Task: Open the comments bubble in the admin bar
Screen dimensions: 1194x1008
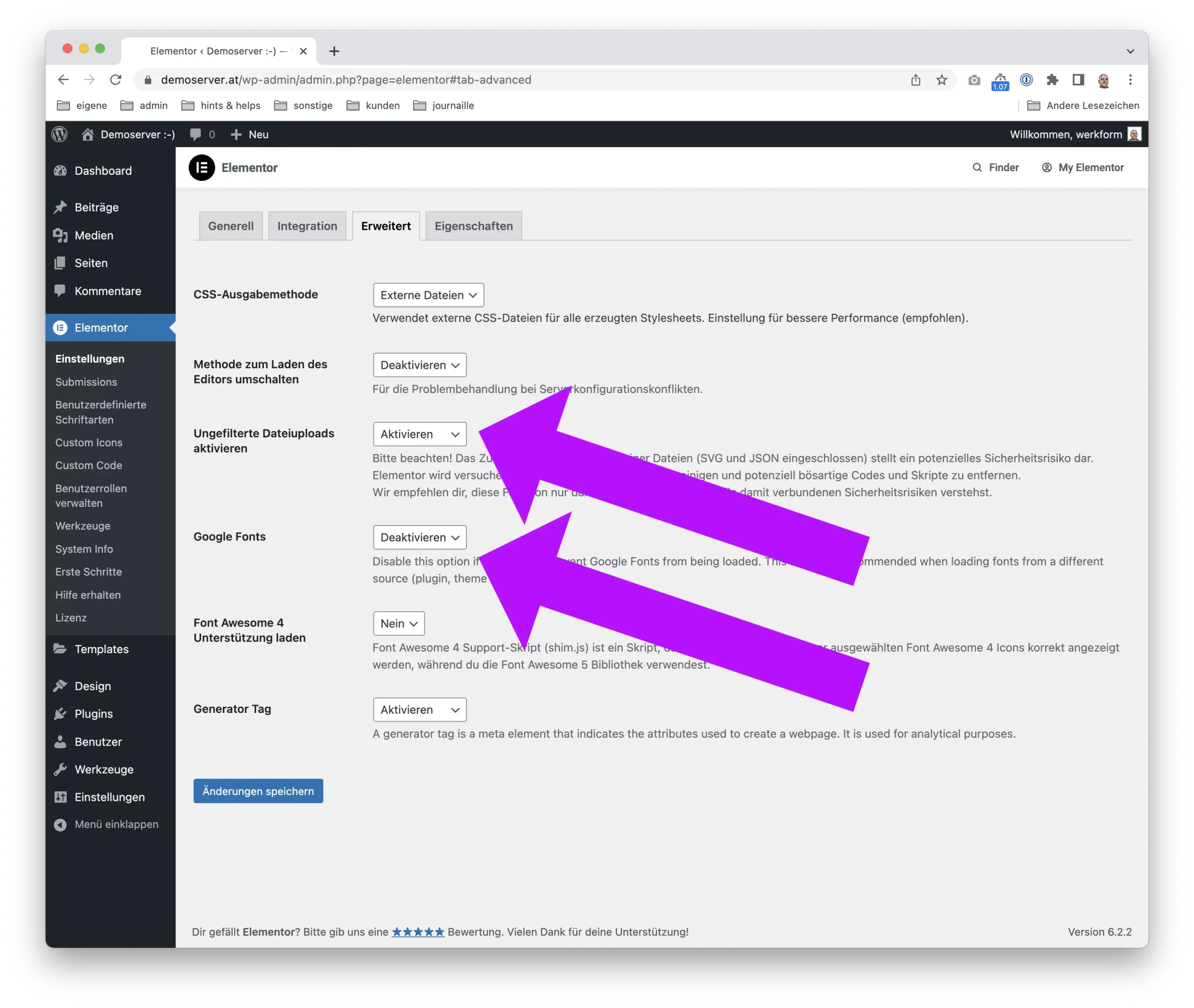Action: (x=202, y=134)
